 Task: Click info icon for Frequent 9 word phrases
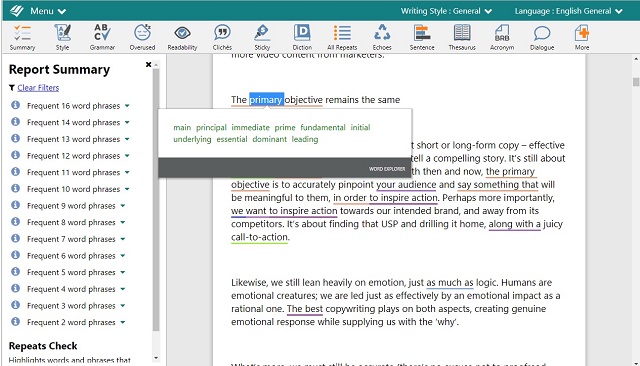tap(16, 205)
